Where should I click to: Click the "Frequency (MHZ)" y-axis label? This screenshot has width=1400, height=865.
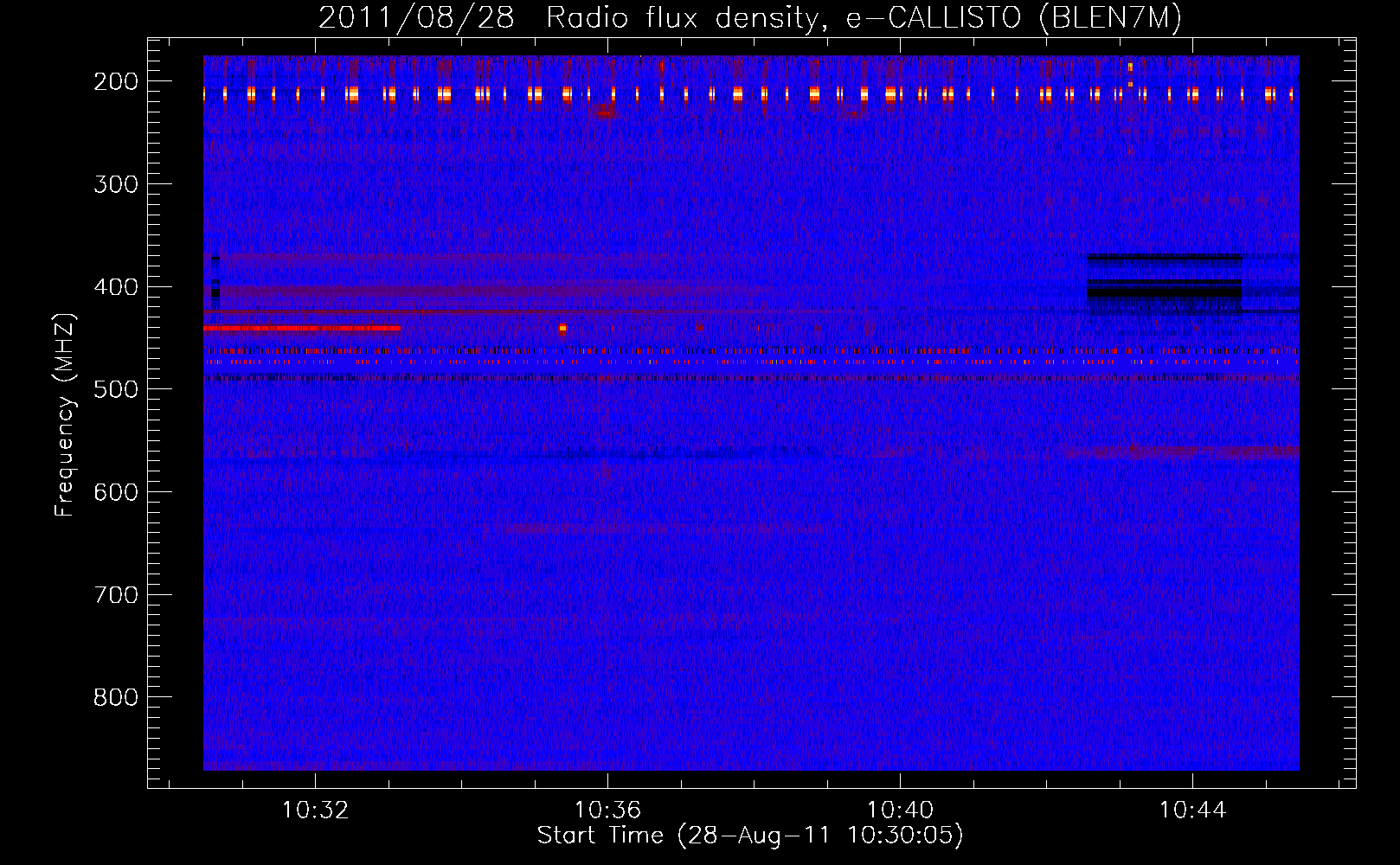point(65,414)
